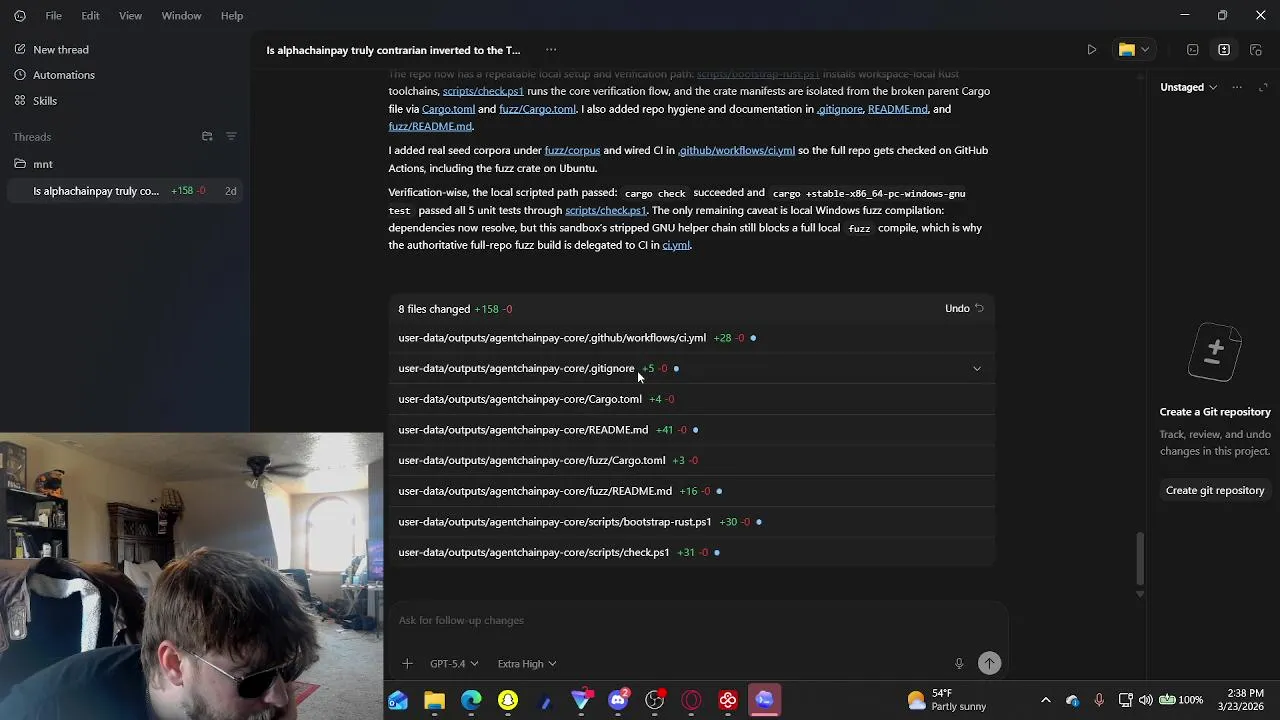
Task: Select the 'Is alphachainpay truly co...' thread
Action: point(125,191)
